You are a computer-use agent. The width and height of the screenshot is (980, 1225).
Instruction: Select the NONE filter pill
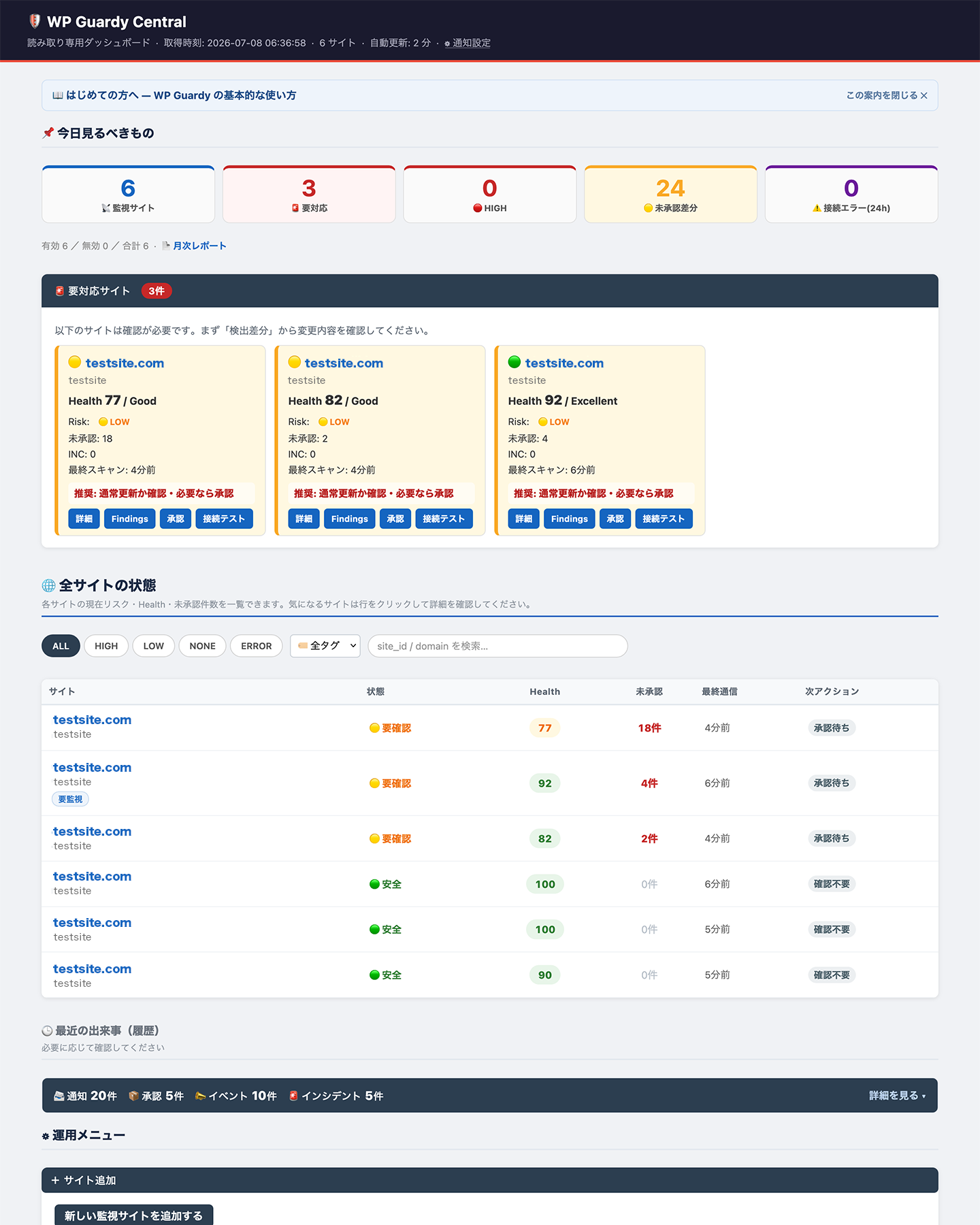point(202,646)
